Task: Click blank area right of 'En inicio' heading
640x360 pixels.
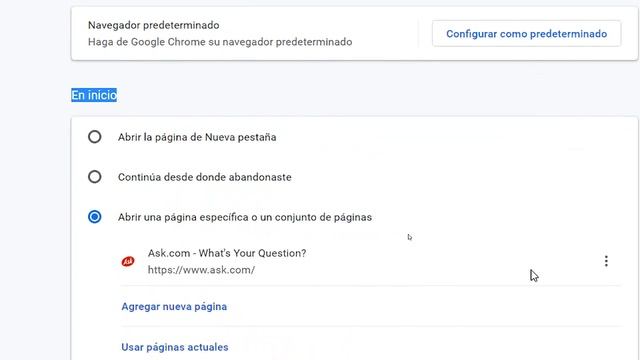Action: (367, 95)
